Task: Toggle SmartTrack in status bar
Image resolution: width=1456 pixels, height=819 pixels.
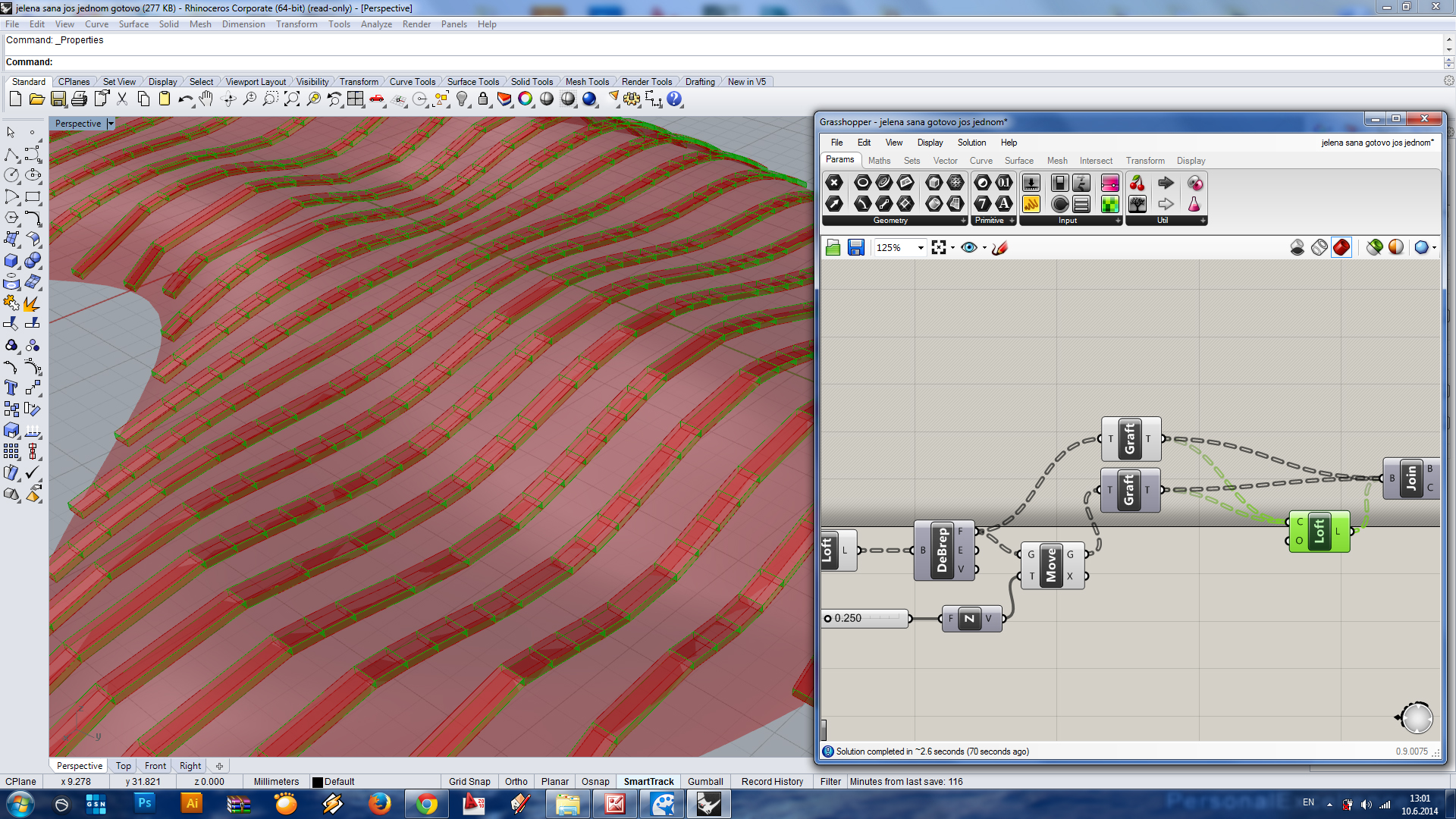Action: pos(648,782)
